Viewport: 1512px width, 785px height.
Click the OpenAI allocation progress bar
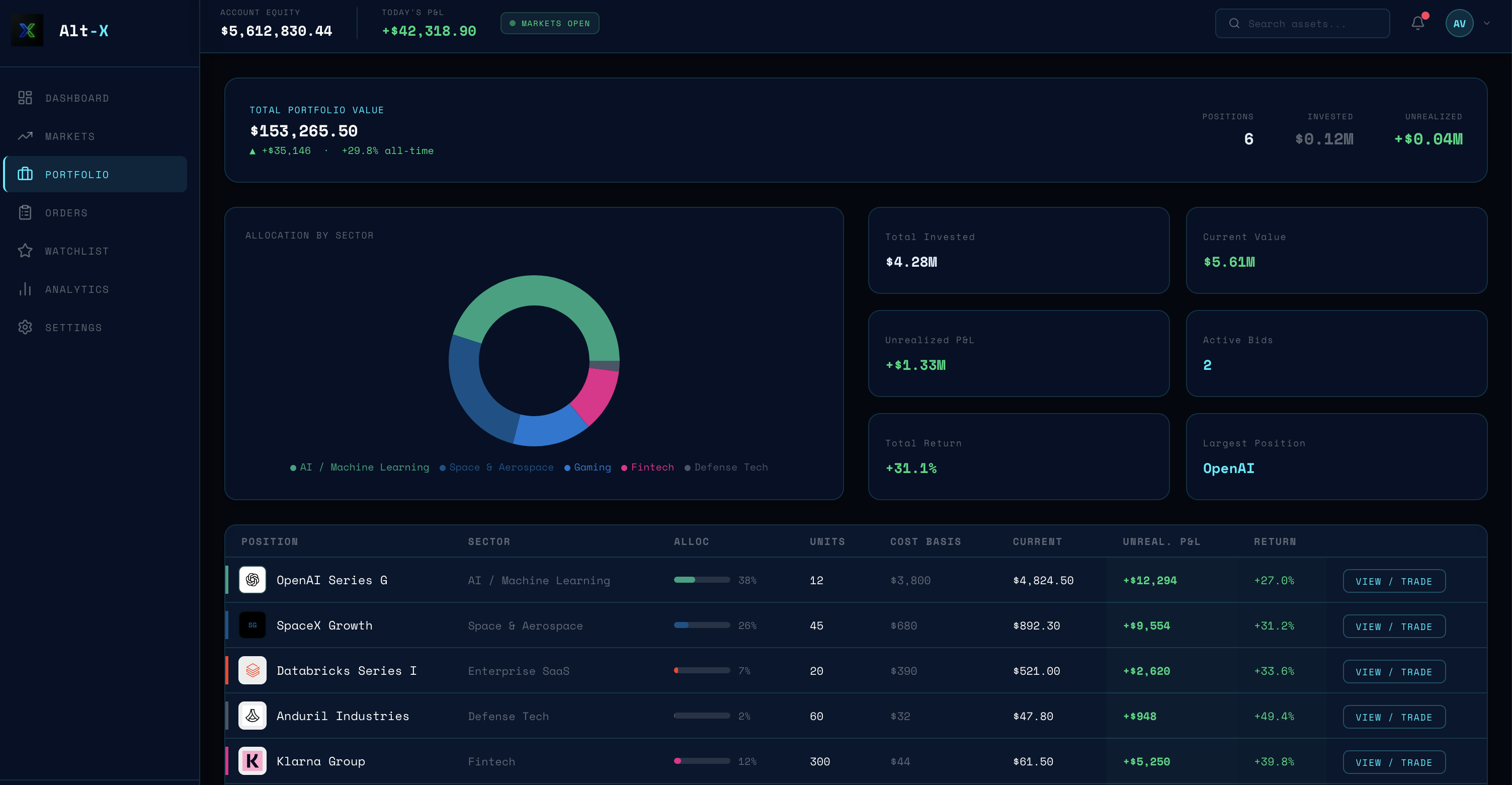pyautogui.click(x=702, y=580)
